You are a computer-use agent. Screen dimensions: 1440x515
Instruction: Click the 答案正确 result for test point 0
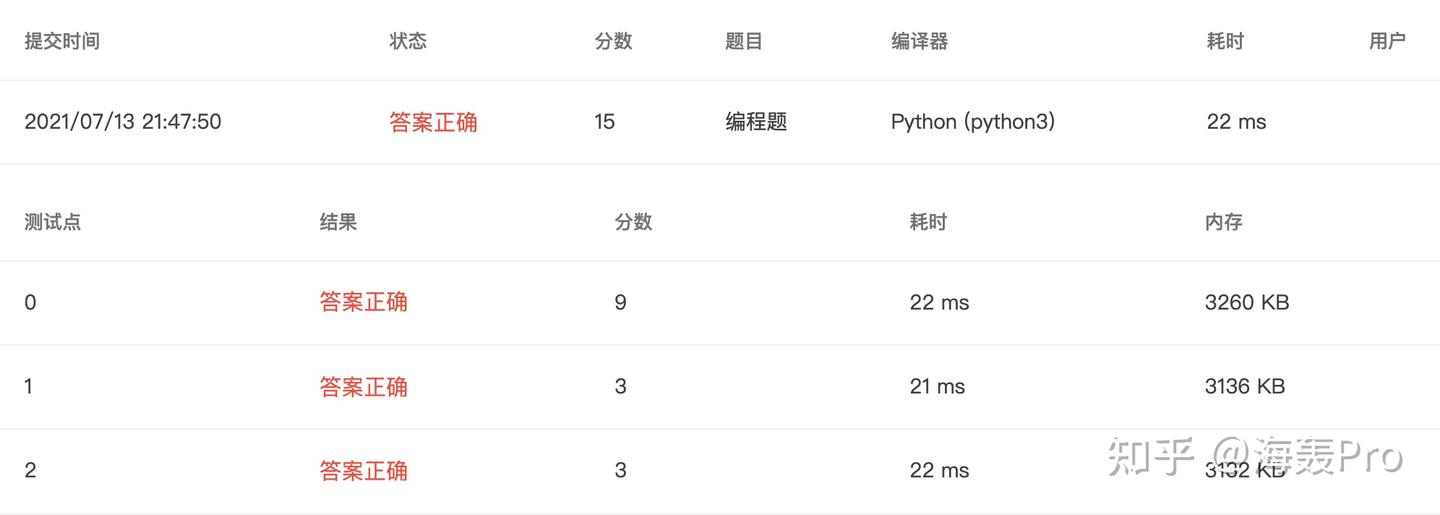point(363,302)
